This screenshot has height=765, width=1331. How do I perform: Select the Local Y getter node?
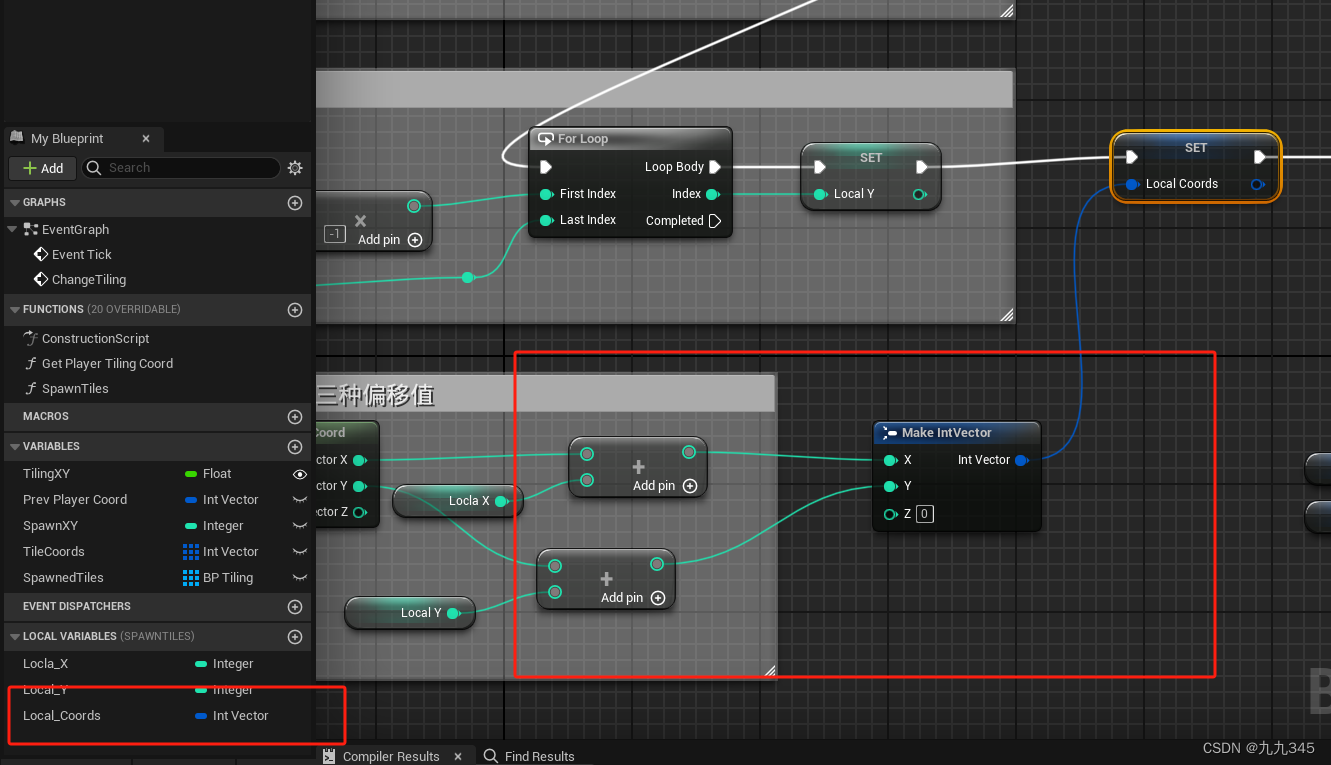(410, 613)
